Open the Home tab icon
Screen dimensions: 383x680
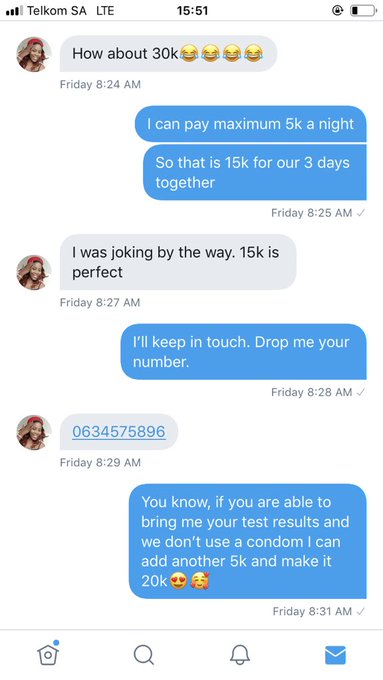tap(48, 653)
